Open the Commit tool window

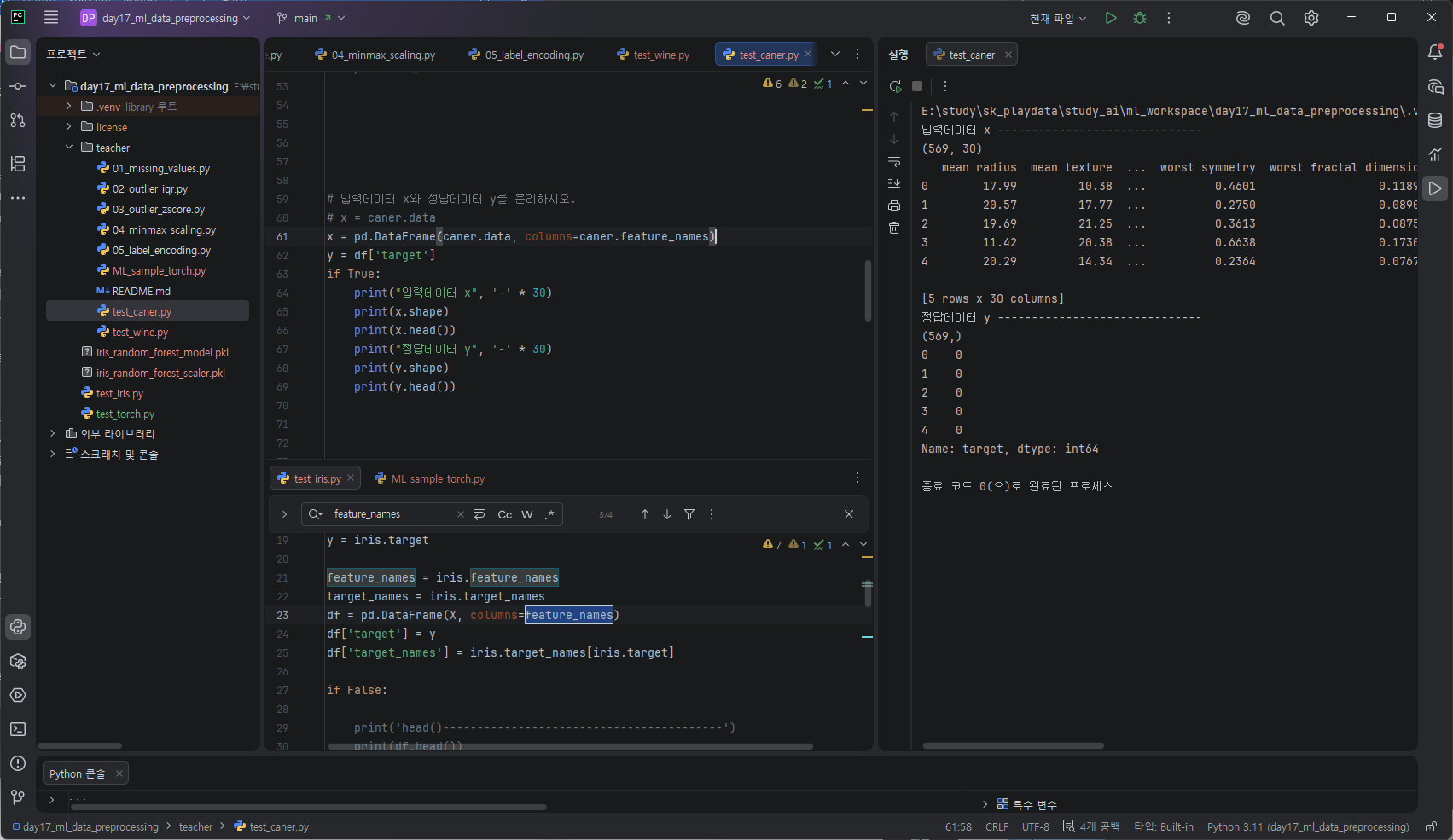point(18,86)
